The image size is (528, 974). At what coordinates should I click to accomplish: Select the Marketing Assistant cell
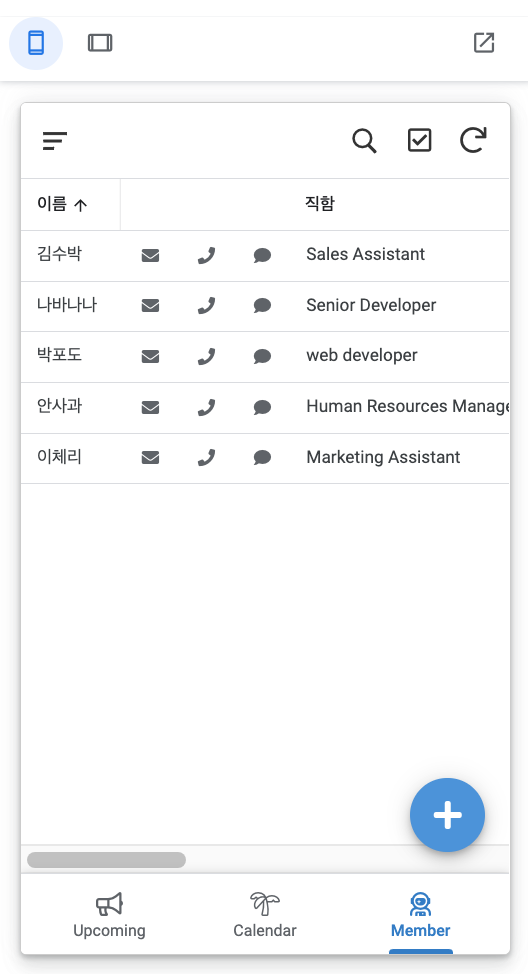[383, 457]
